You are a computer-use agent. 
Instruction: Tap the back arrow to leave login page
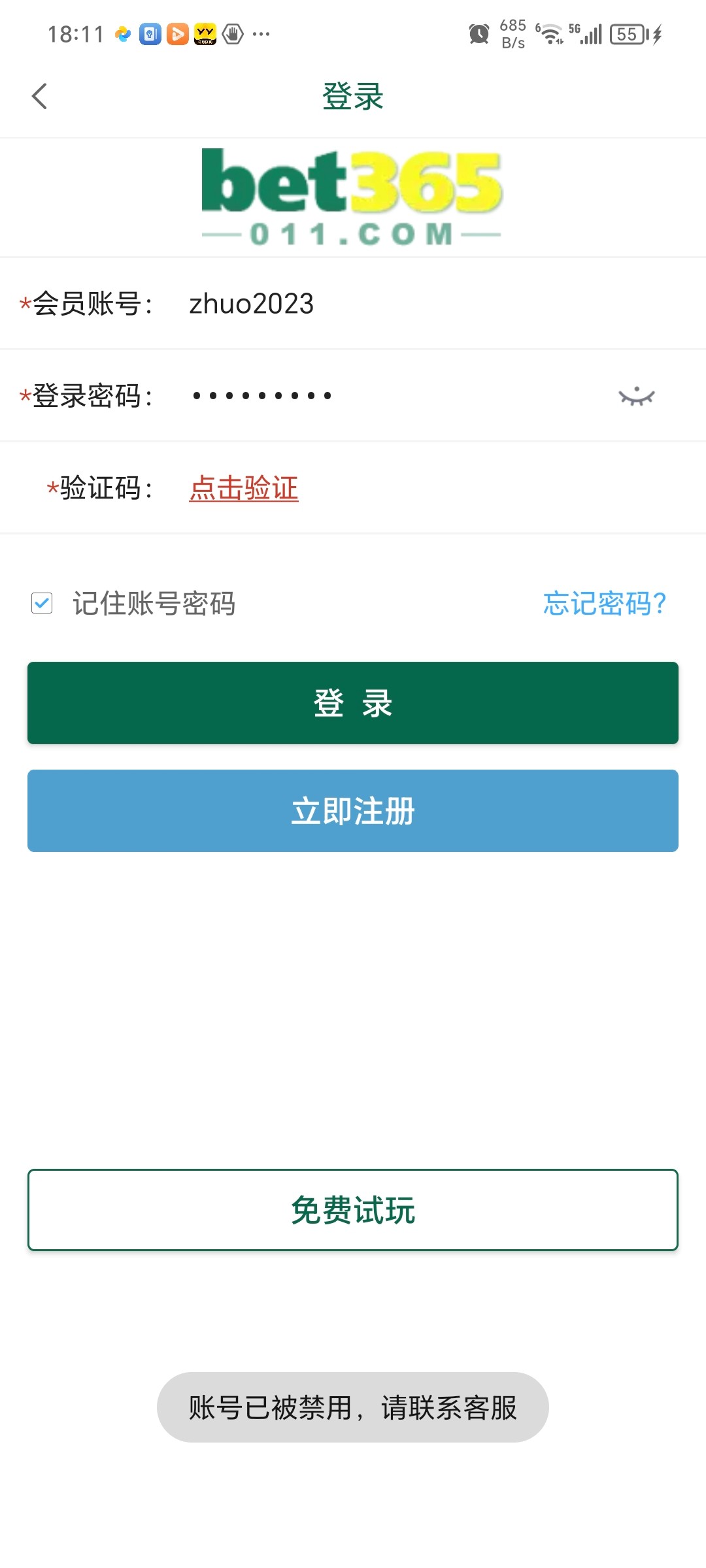coord(39,95)
